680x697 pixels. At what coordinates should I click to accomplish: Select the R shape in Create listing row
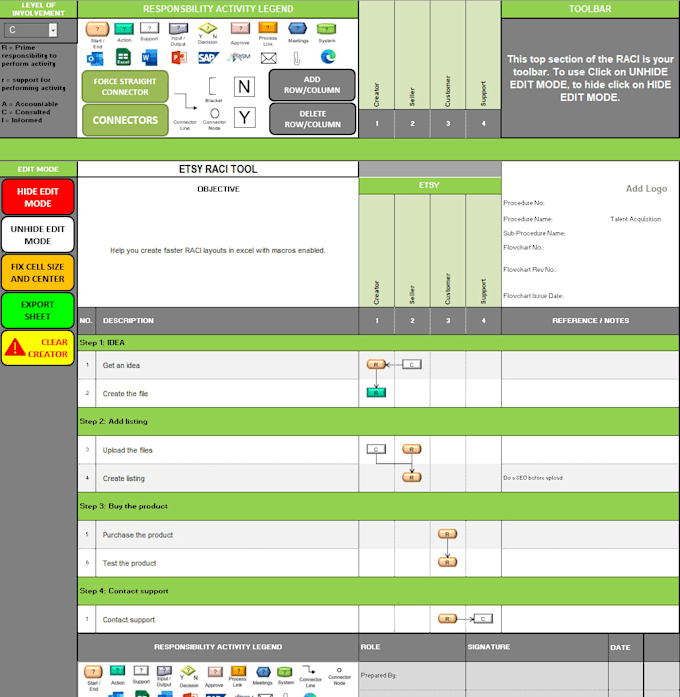[412, 477]
